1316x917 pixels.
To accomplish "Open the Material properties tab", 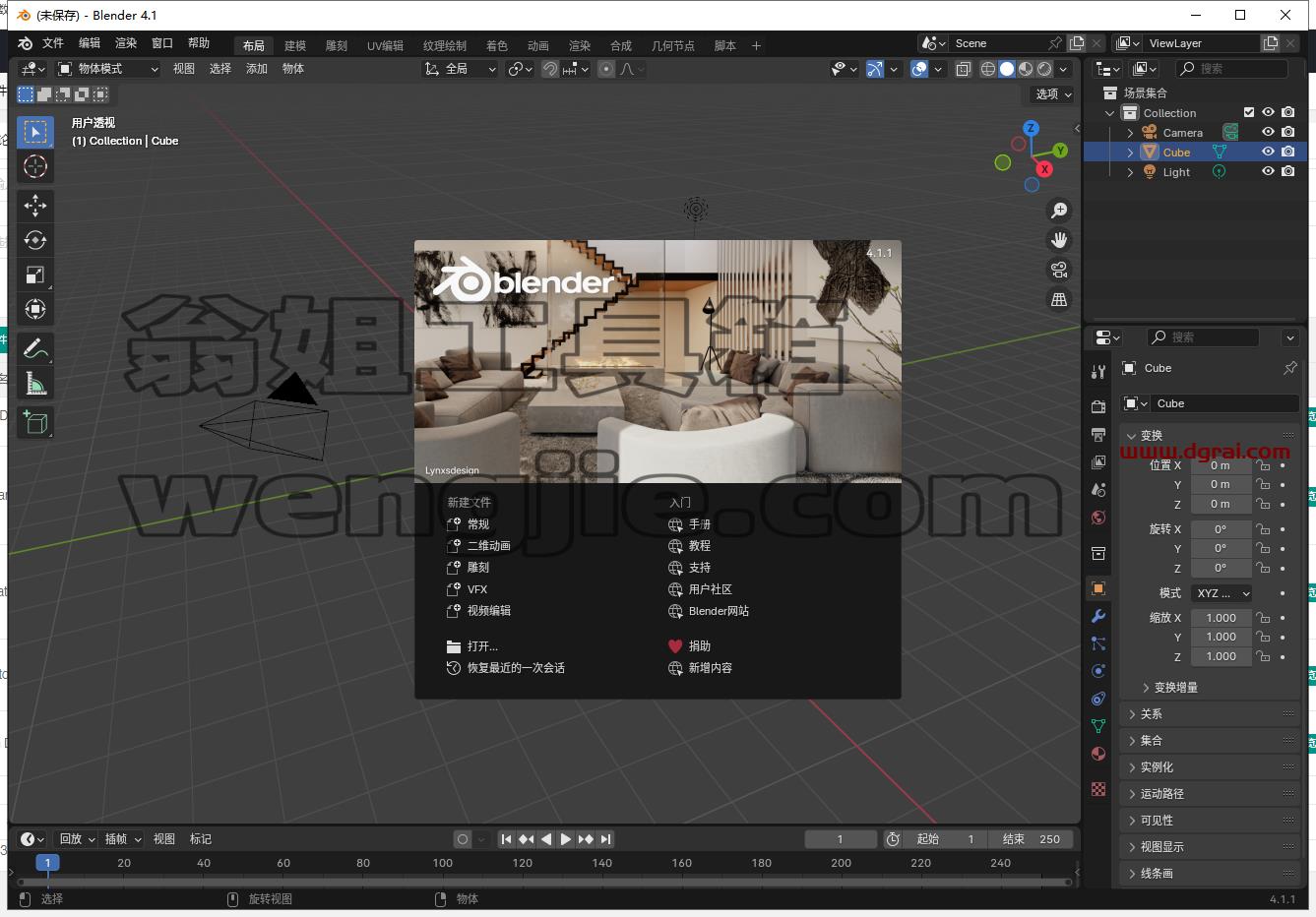I will click(x=1098, y=754).
